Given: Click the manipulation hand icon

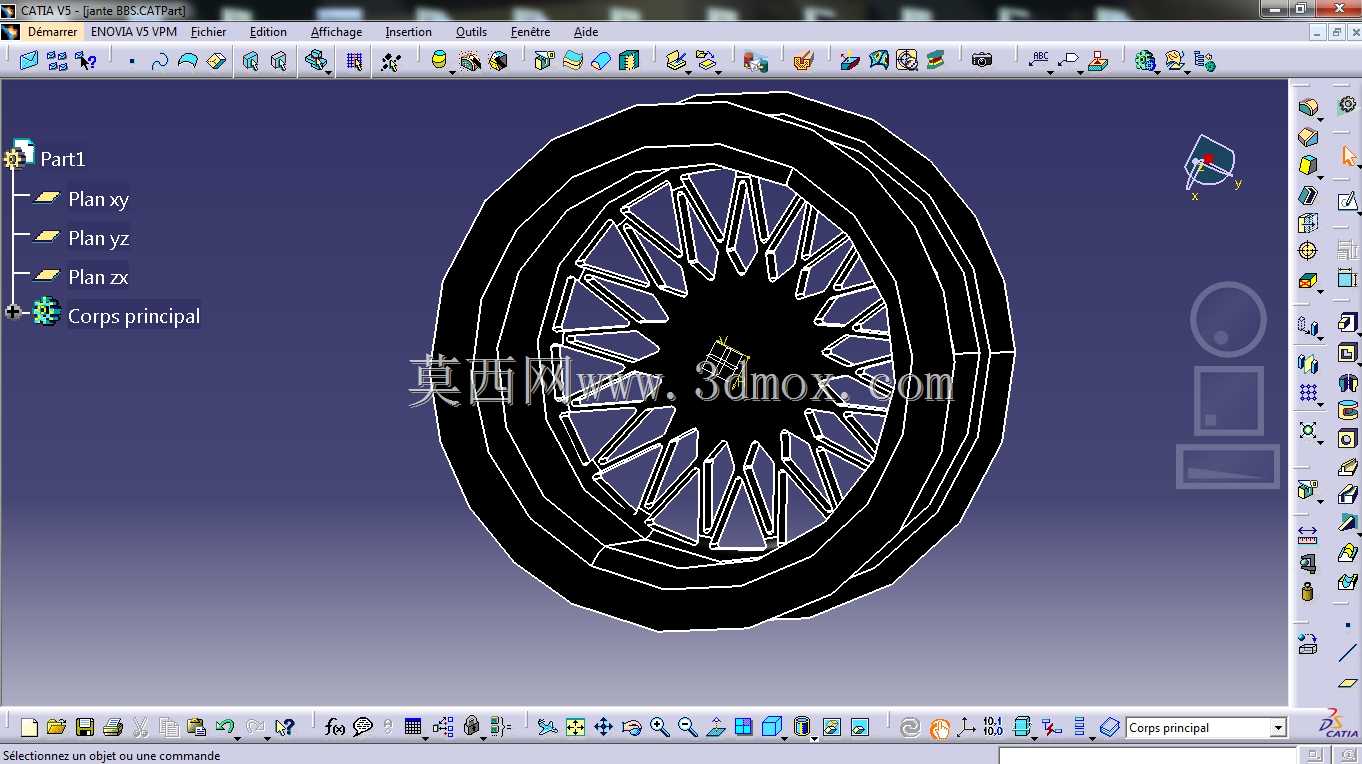Looking at the screenshot, I should (938, 727).
